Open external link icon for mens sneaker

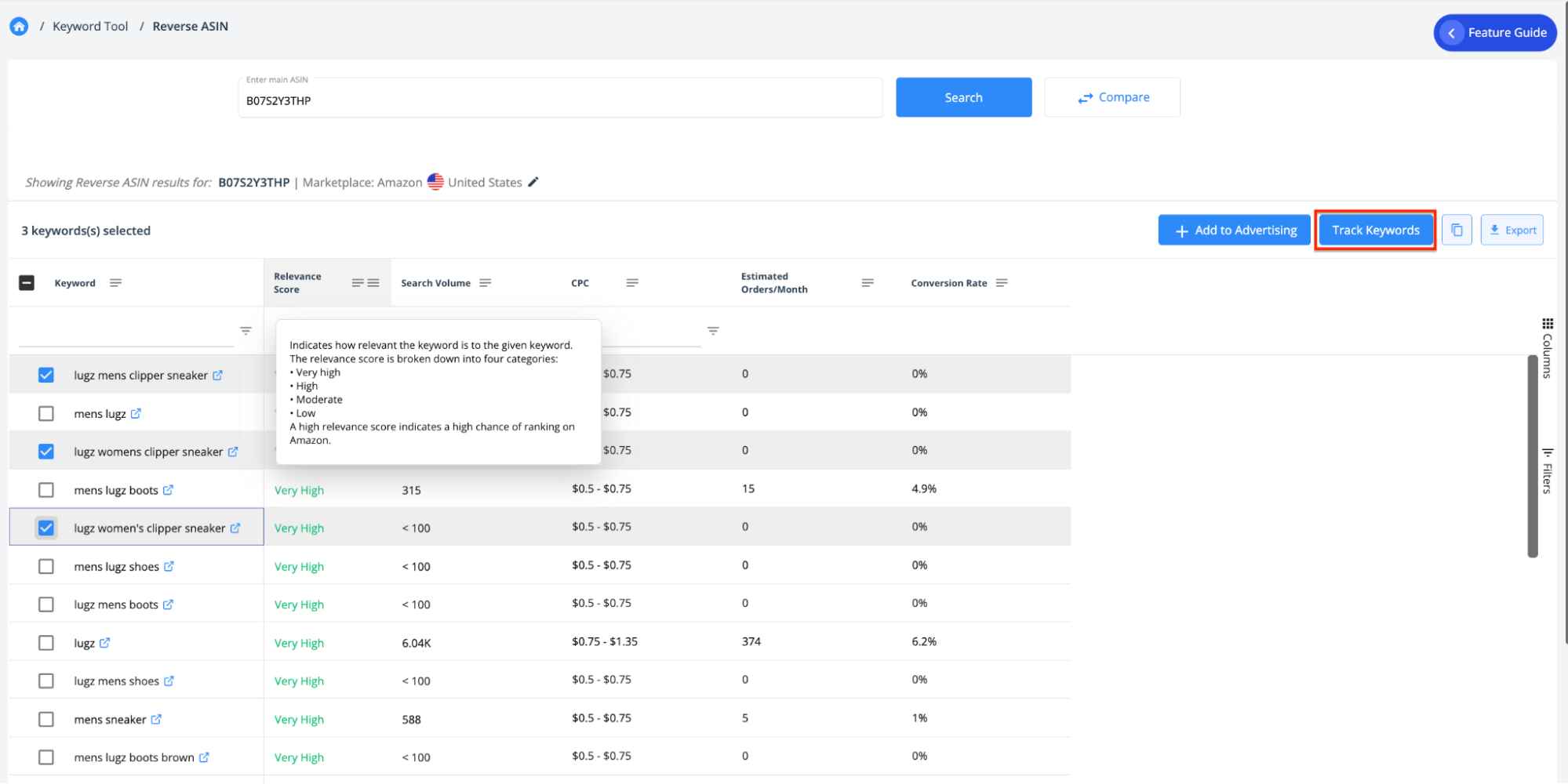(x=156, y=719)
